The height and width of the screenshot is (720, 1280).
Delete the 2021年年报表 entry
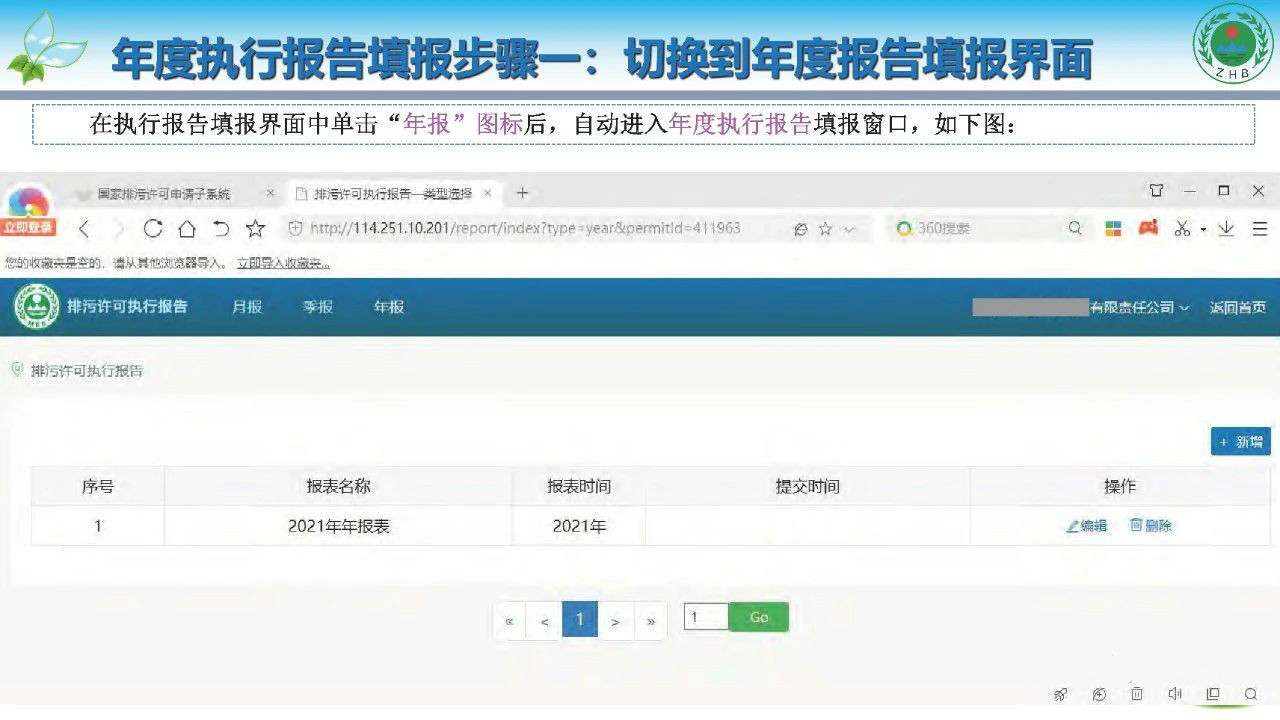1151,526
